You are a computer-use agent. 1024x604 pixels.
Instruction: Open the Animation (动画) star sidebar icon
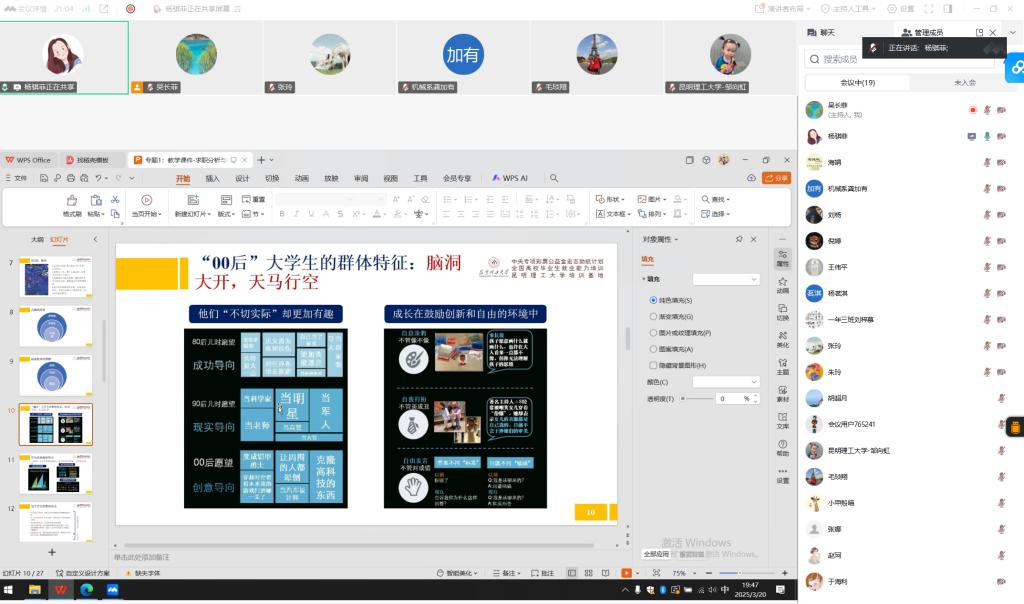click(x=782, y=285)
